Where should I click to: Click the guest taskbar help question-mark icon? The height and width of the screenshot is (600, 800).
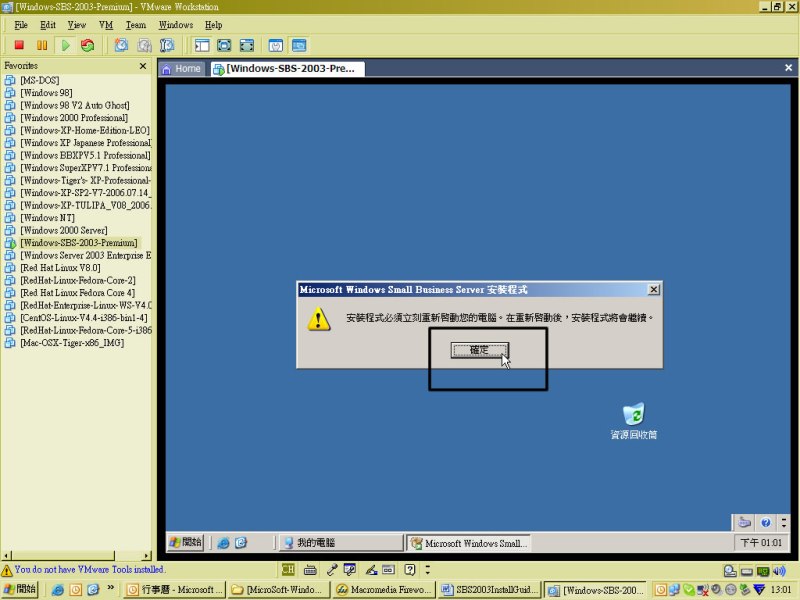click(x=765, y=522)
